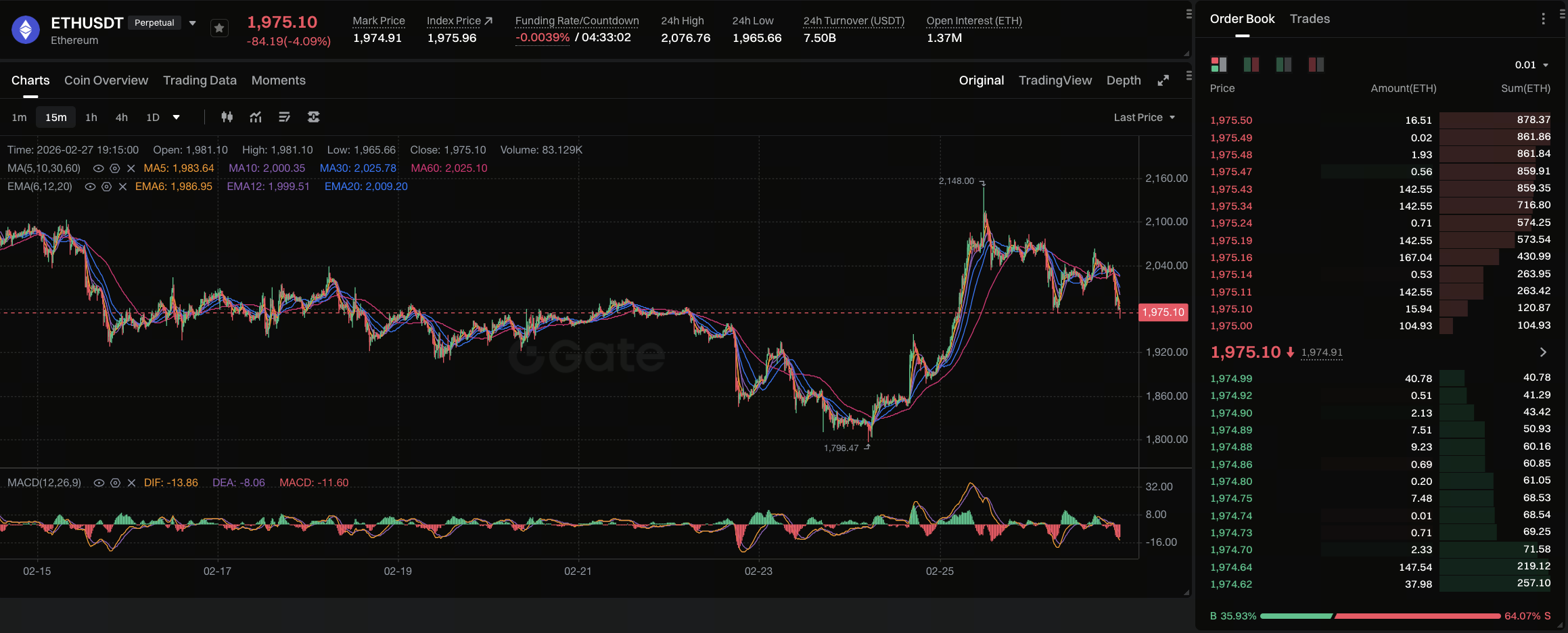Add ETHUSDT to favorites with star
This screenshot has height=633, width=1568.
point(219,28)
